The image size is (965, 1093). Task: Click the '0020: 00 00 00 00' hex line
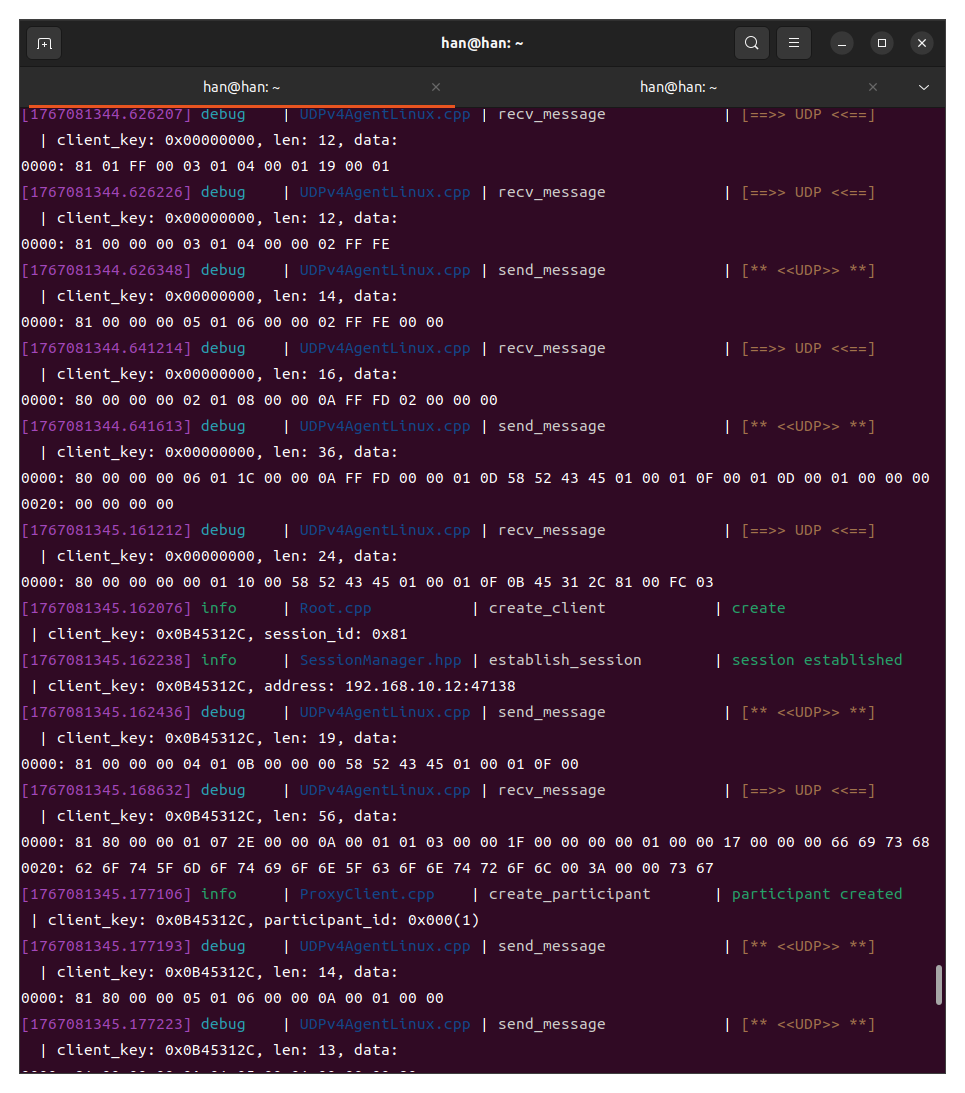98,505
